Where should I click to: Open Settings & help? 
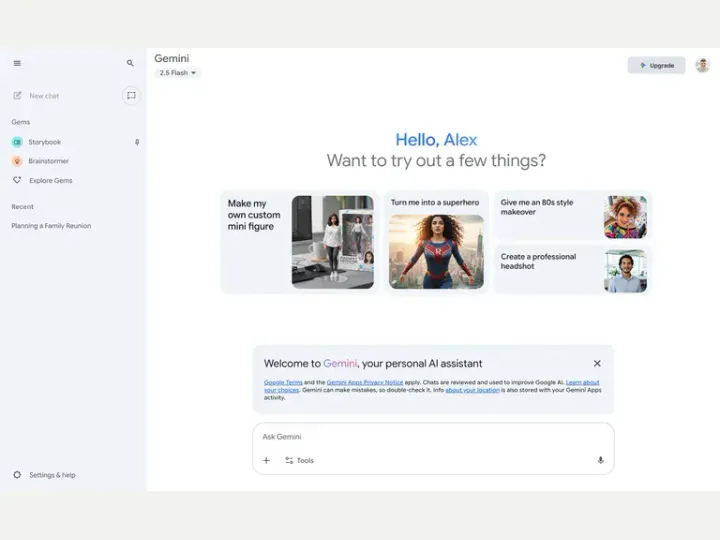pyautogui.click(x=52, y=475)
